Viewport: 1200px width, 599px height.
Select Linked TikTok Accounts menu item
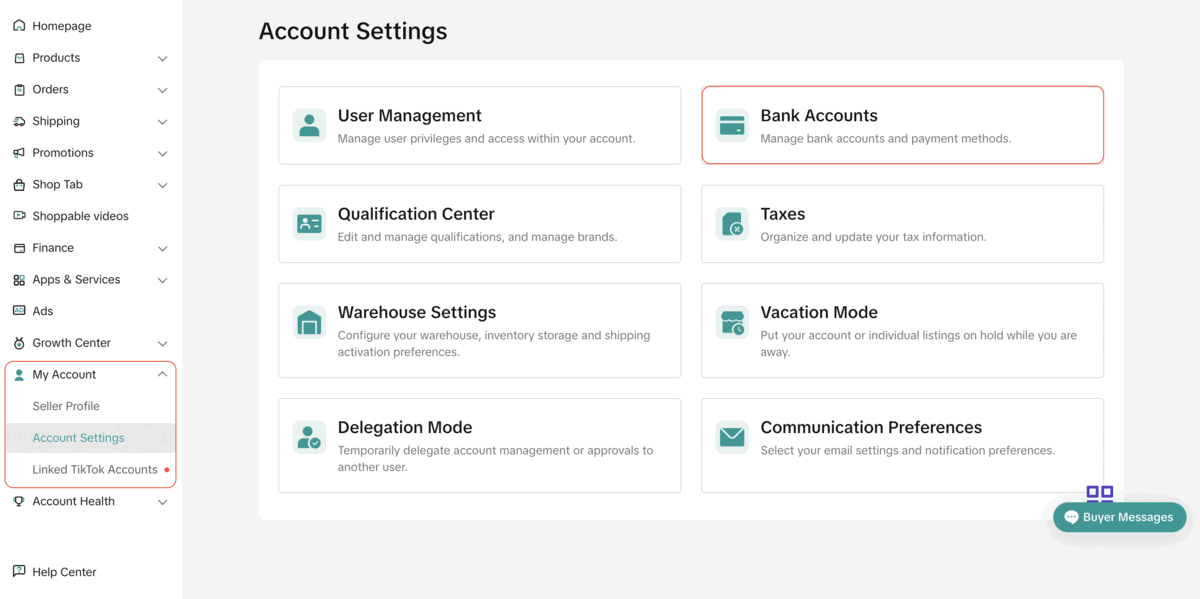(94, 470)
